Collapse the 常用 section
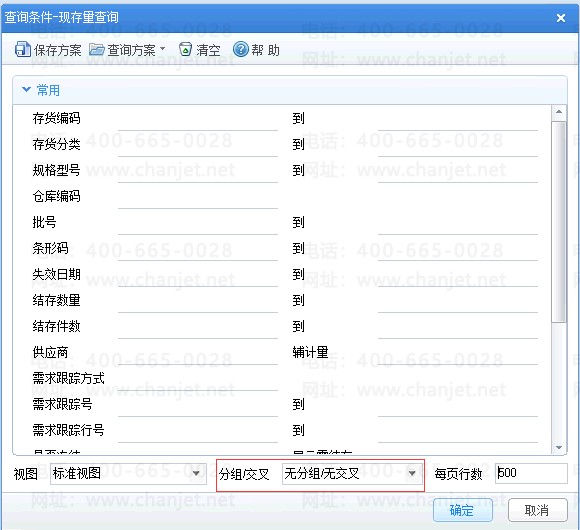This screenshot has height=530, width=580. pos(26,90)
